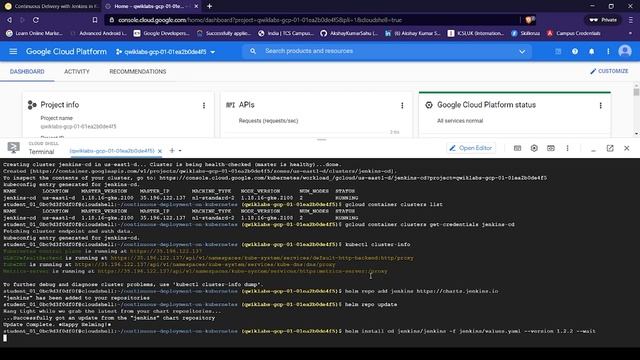
Task: Click the Brave Shields icon
Action: 530,20
